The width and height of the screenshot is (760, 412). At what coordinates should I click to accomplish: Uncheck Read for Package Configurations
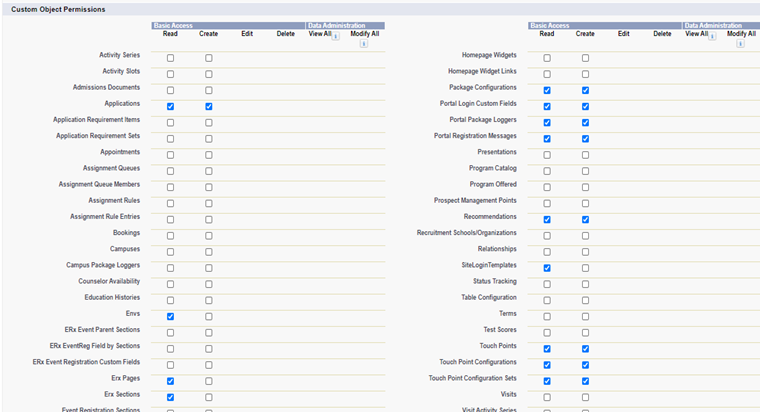547,90
